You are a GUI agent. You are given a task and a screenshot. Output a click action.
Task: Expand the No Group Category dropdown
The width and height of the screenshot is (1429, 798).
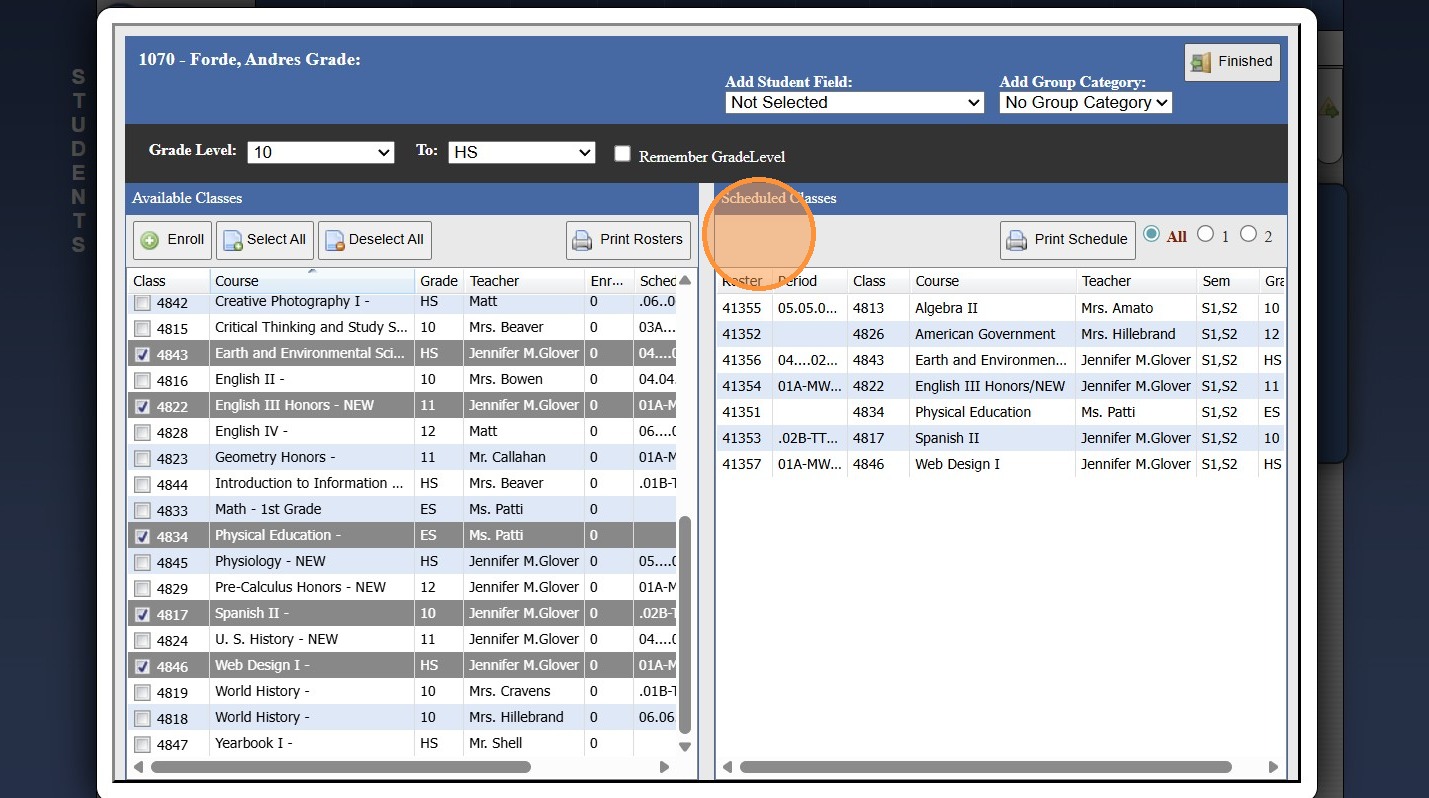point(1085,102)
